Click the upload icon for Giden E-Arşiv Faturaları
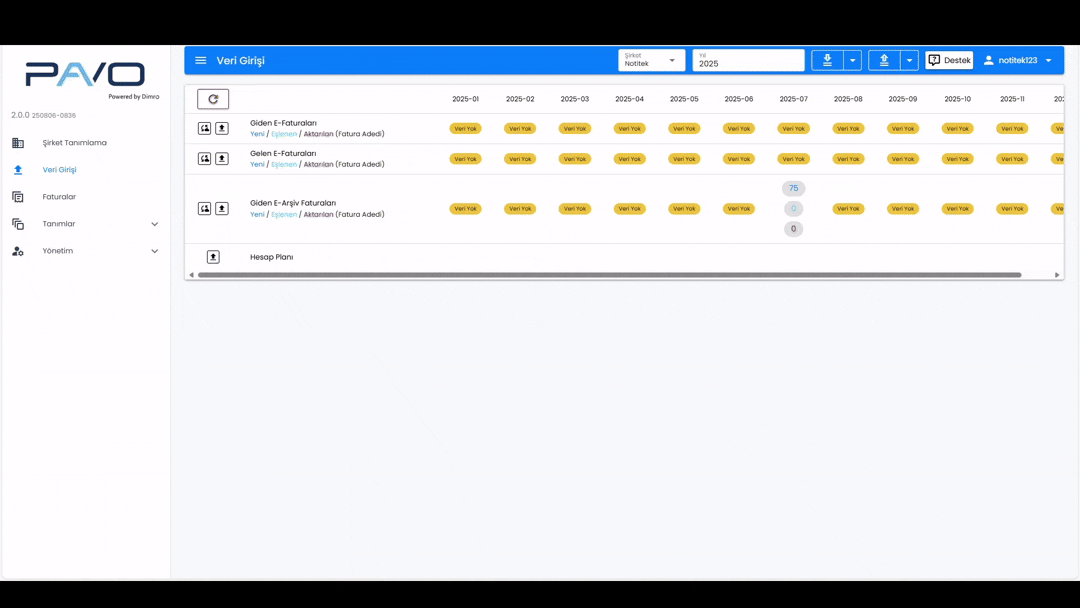 222,209
